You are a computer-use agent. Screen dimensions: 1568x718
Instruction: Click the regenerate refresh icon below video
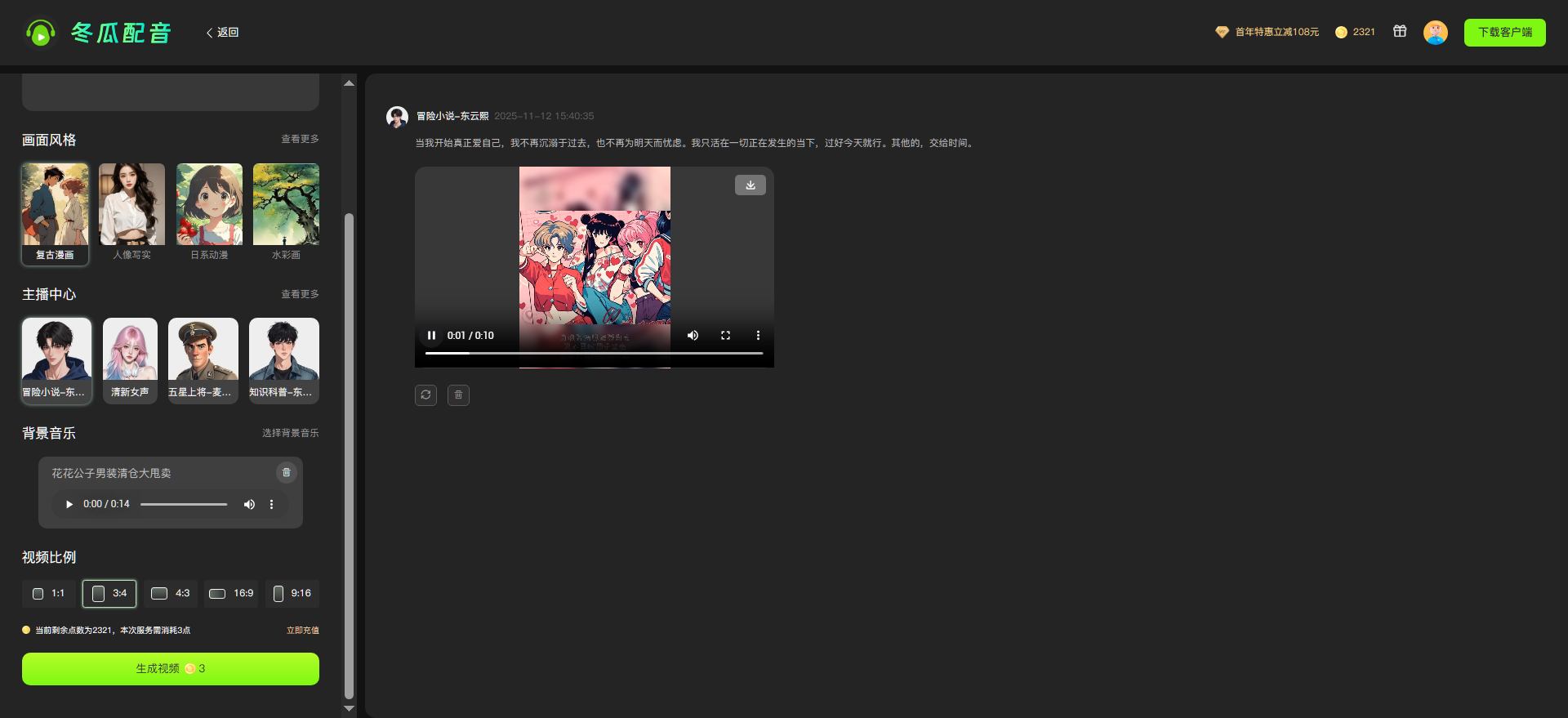[x=425, y=395]
